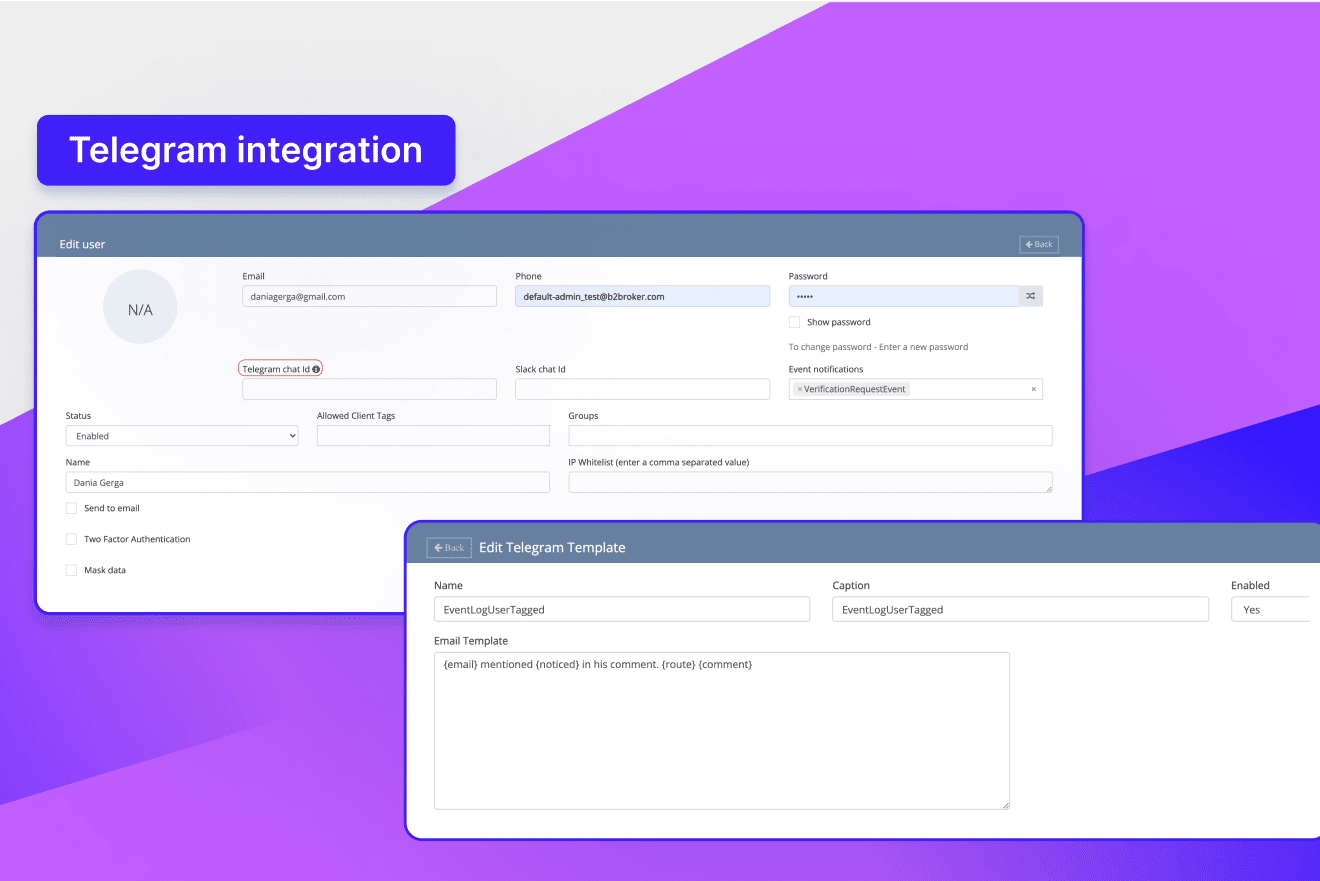Click the Password input field
This screenshot has height=881, width=1320.
click(904, 296)
